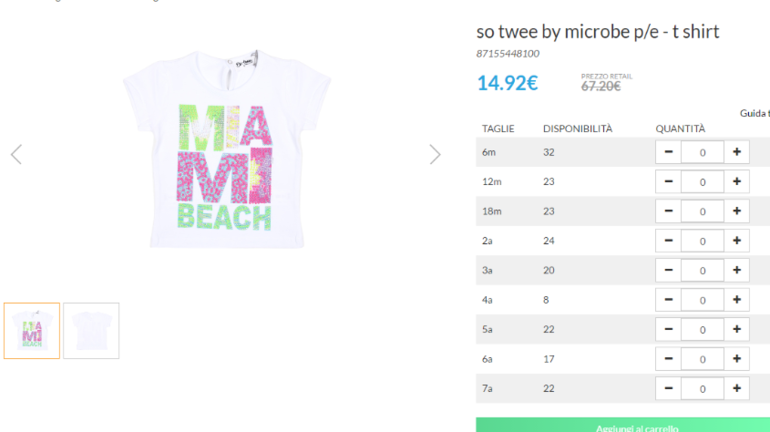Image resolution: width=770 pixels, height=432 pixels.
Task: Decrease quantity for size 6a
Action: tap(668, 359)
